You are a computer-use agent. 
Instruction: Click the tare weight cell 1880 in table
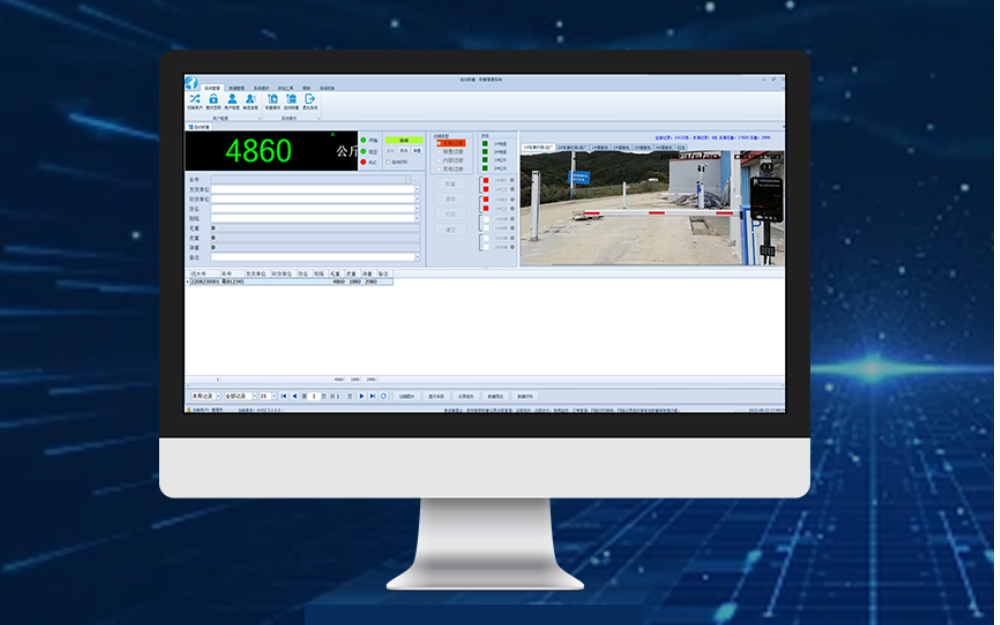[355, 281]
